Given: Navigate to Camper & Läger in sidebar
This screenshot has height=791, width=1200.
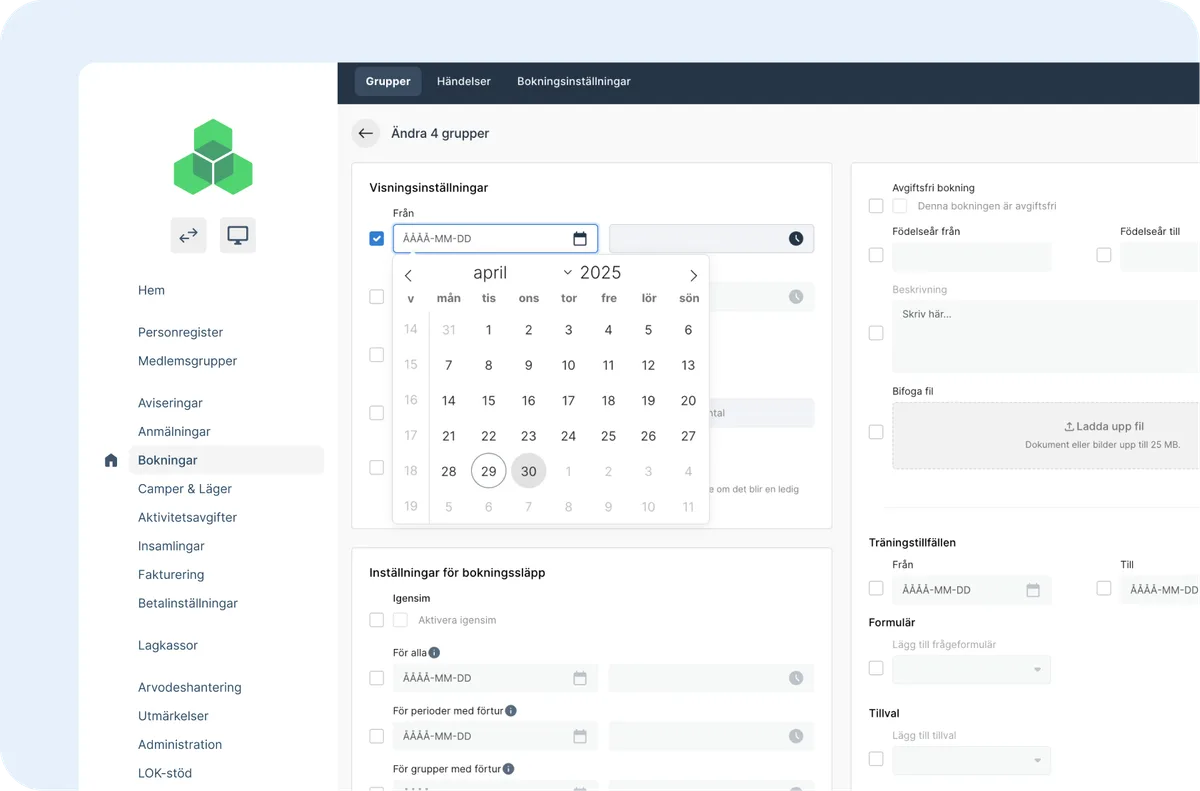Looking at the screenshot, I should [185, 489].
